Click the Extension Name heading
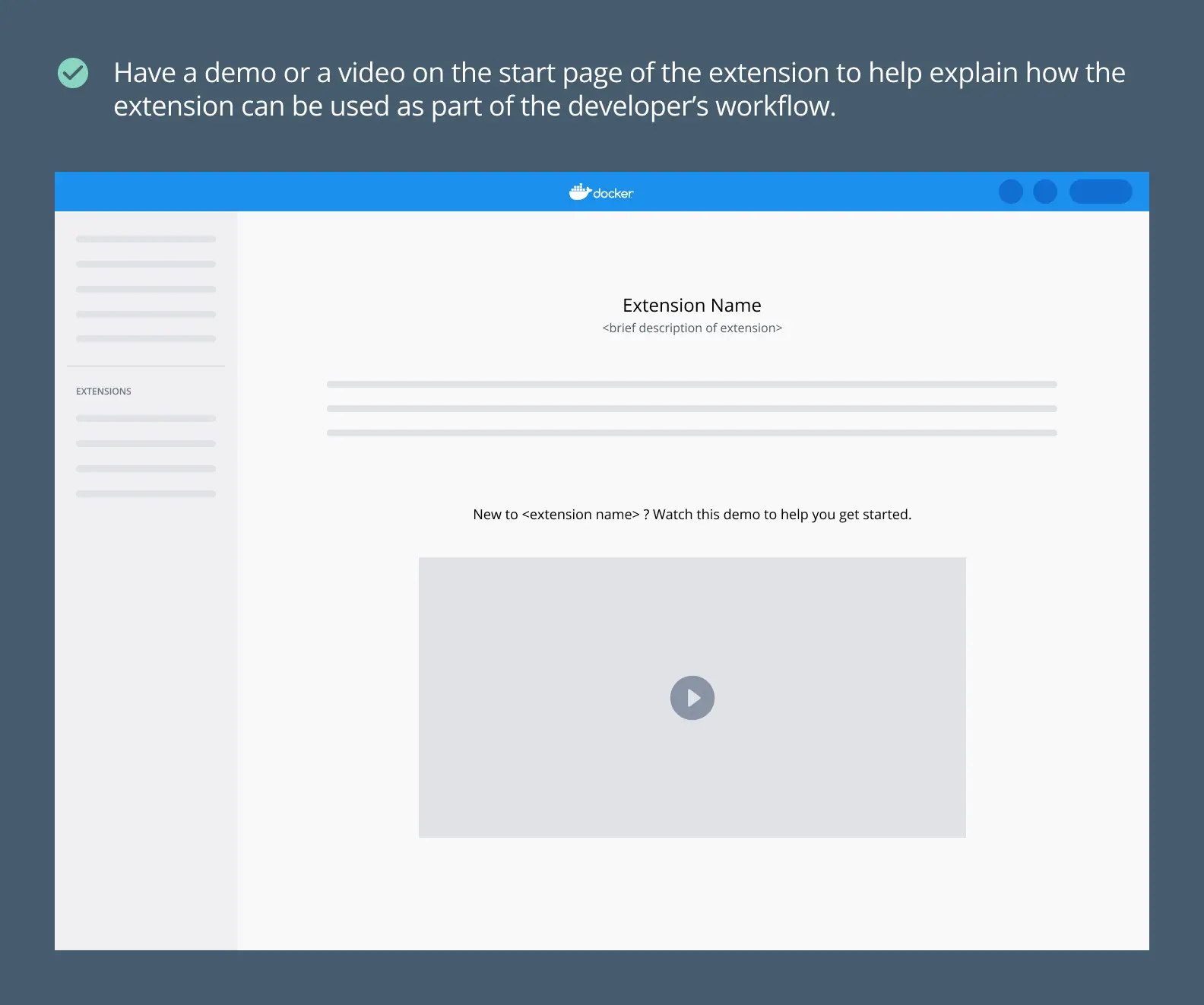1204x1005 pixels. (x=692, y=306)
